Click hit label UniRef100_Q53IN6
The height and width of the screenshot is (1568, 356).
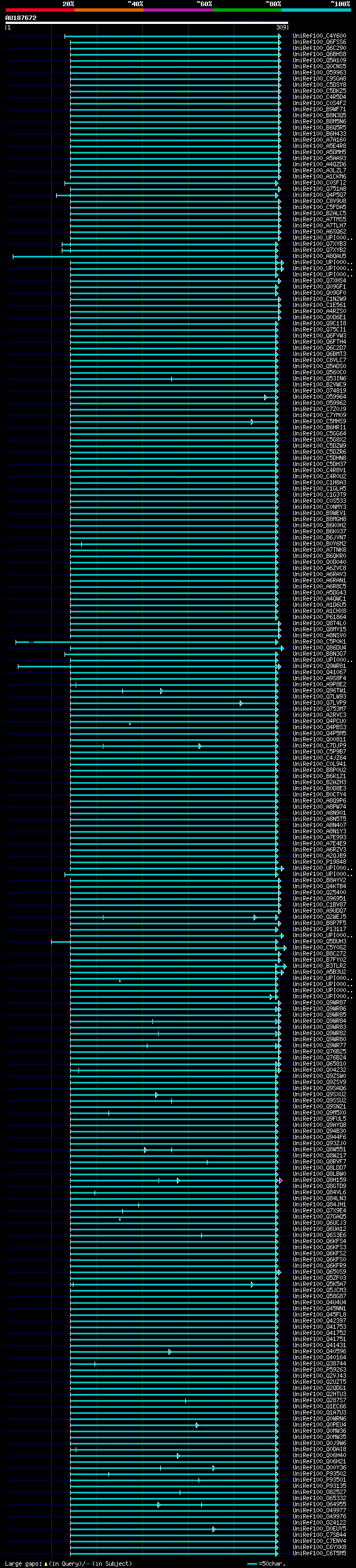(x=319, y=379)
